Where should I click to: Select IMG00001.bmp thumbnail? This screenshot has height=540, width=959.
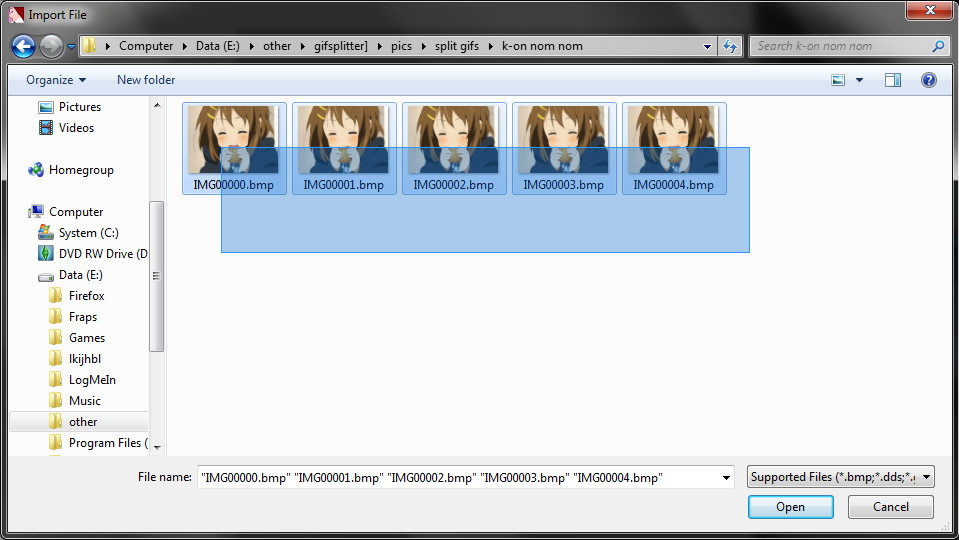pyautogui.click(x=344, y=149)
